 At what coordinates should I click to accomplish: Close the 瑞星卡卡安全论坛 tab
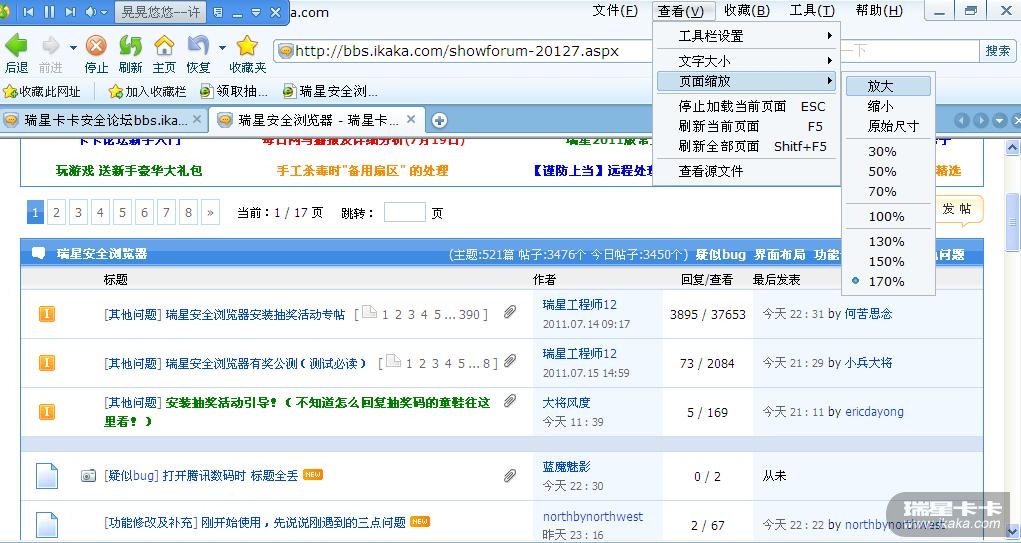(x=197, y=120)
